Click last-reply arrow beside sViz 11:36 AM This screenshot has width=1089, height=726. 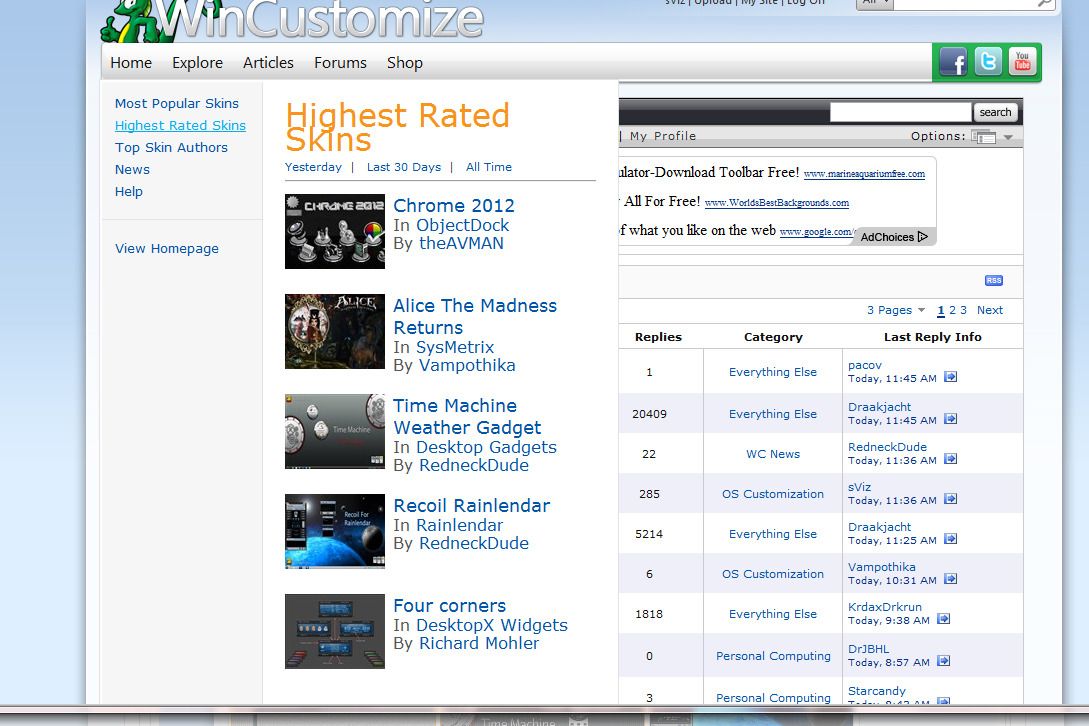pos(951,499)
